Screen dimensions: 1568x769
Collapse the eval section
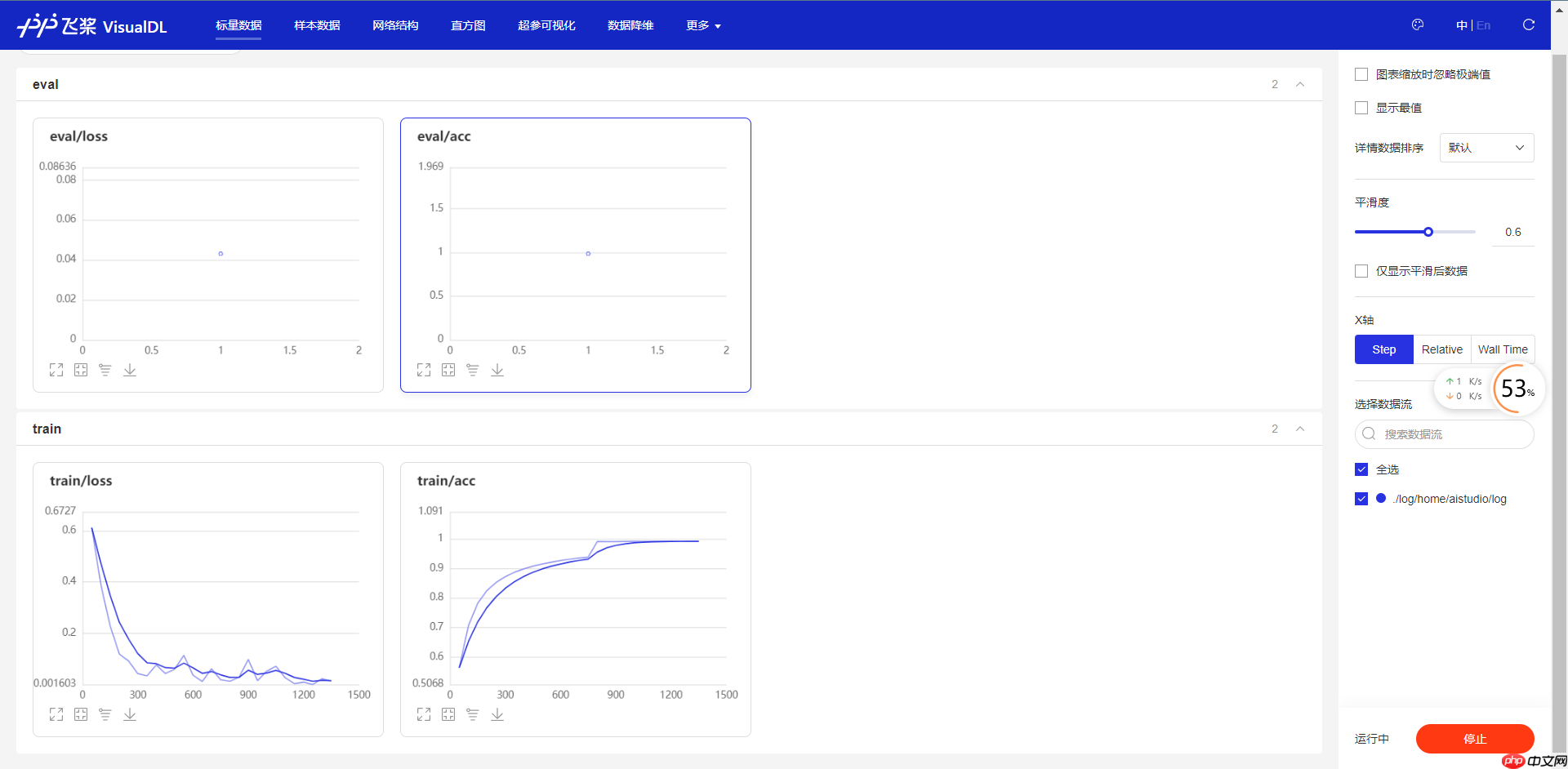click(x=1300, y=84)
